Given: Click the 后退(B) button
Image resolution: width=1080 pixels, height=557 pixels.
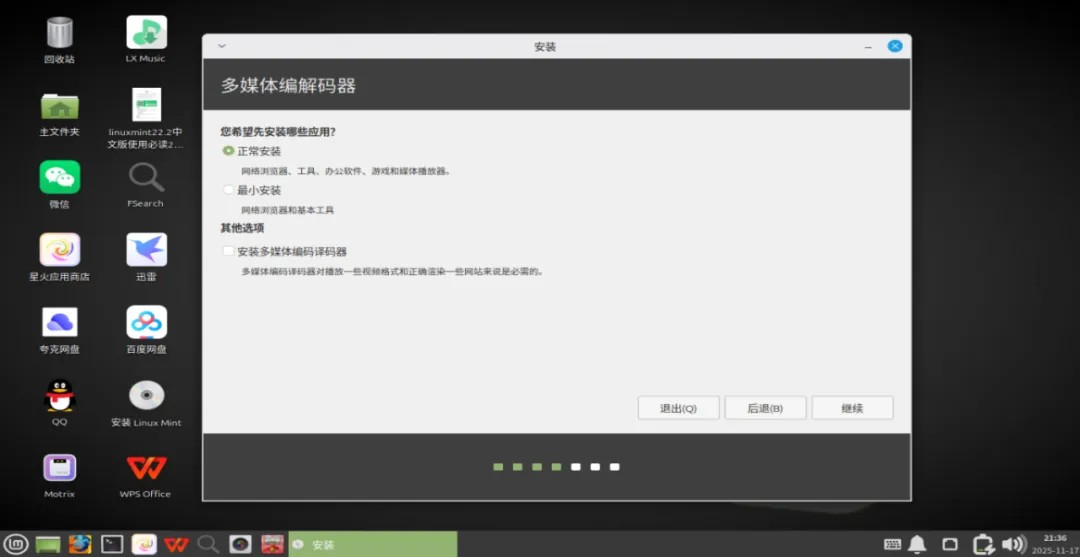Looking at the screenshot, I should tap(765, 408).
